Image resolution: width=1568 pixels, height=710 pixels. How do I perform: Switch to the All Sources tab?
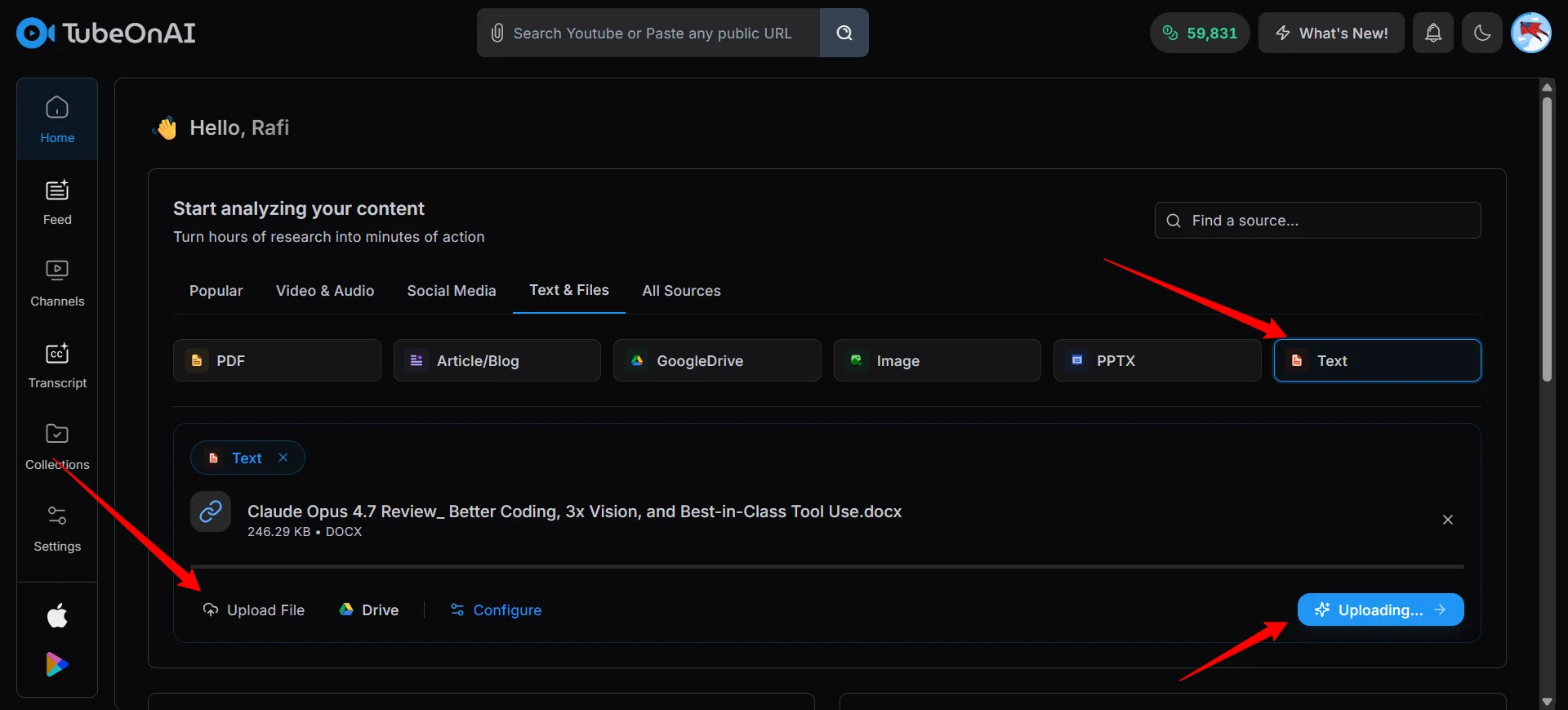click(681, 291)
